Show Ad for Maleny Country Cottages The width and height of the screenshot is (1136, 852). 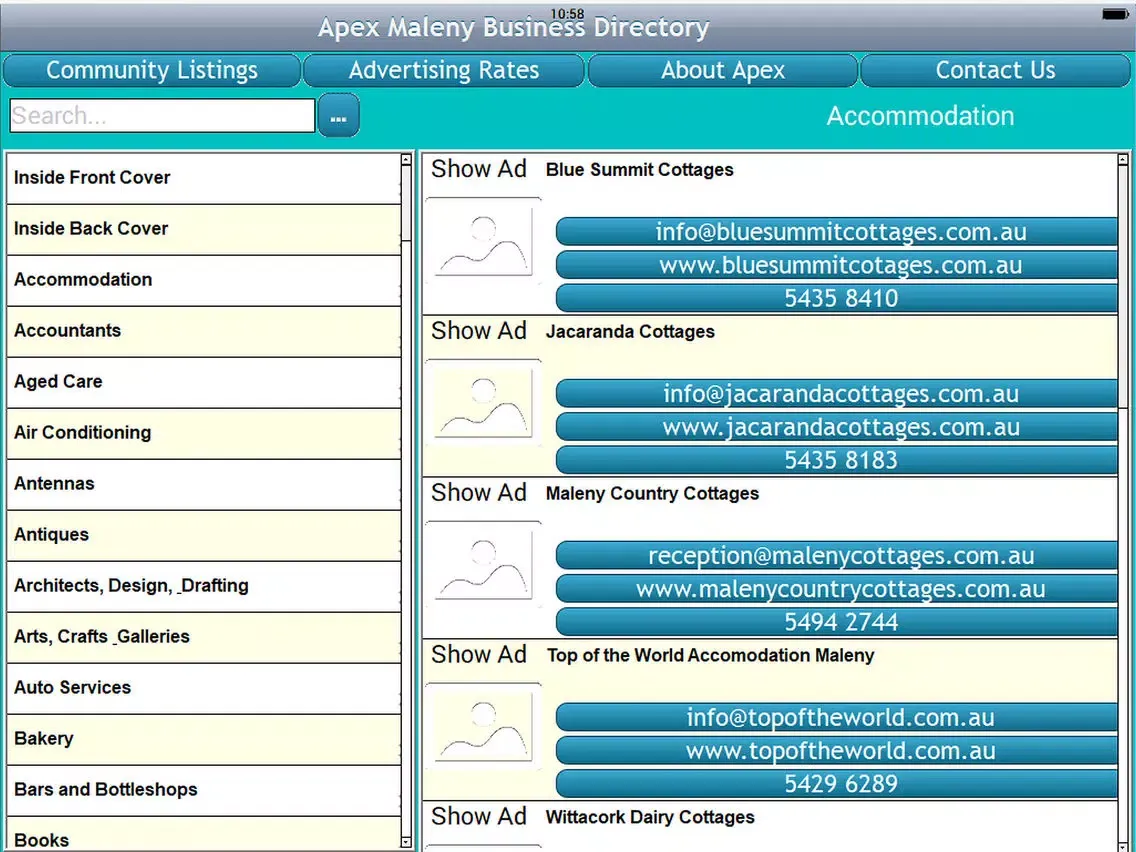tap(479, 493)
